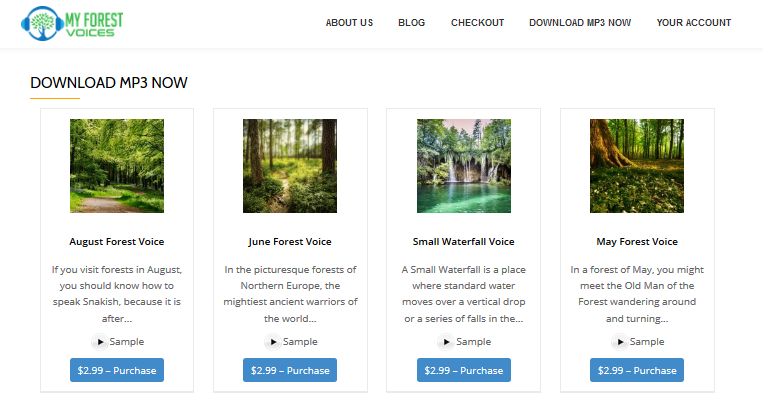Click the August Forest Voice title link
The image size is (763, 404).
[117, 242]
